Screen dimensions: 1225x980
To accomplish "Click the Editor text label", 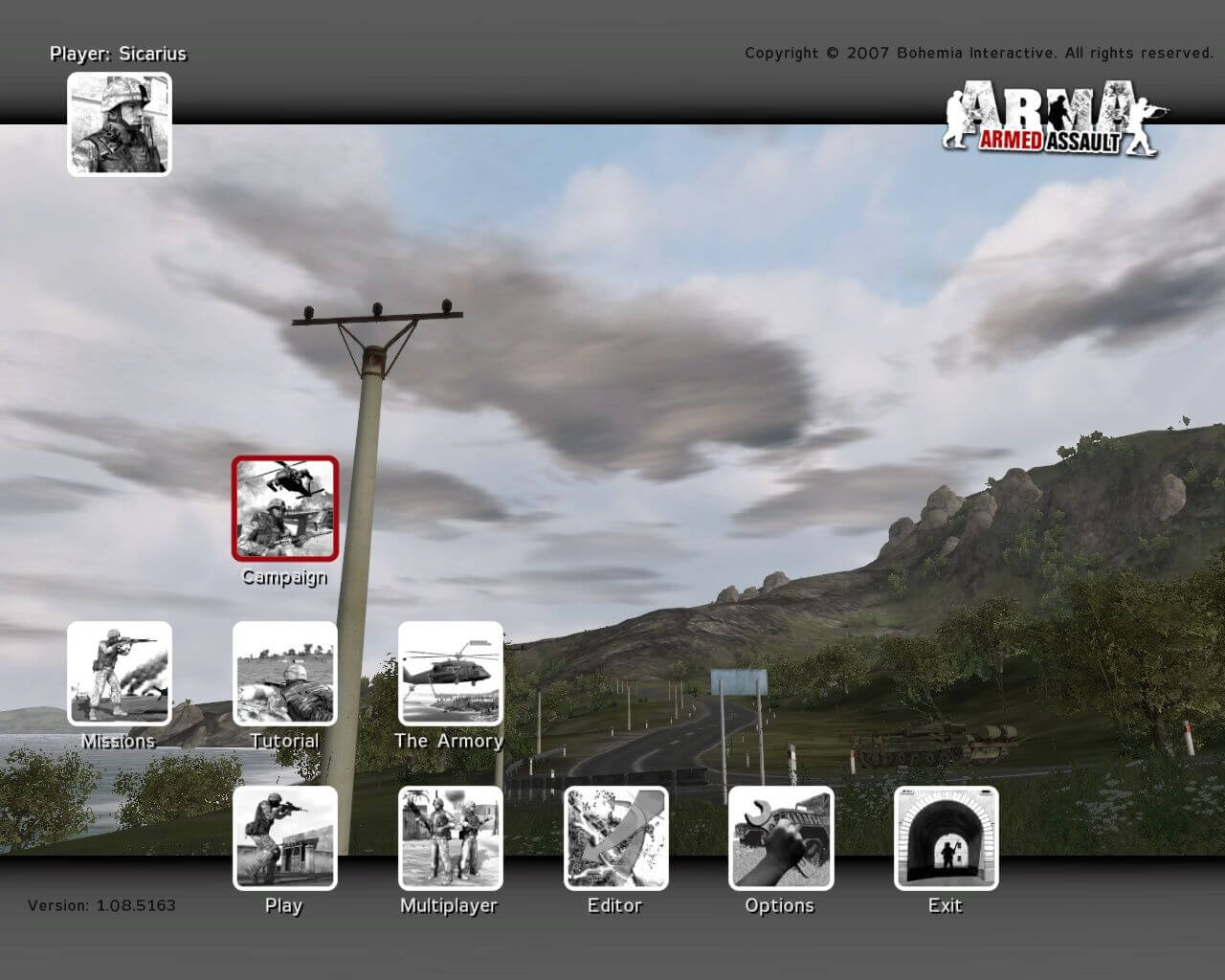I will 615,905.
